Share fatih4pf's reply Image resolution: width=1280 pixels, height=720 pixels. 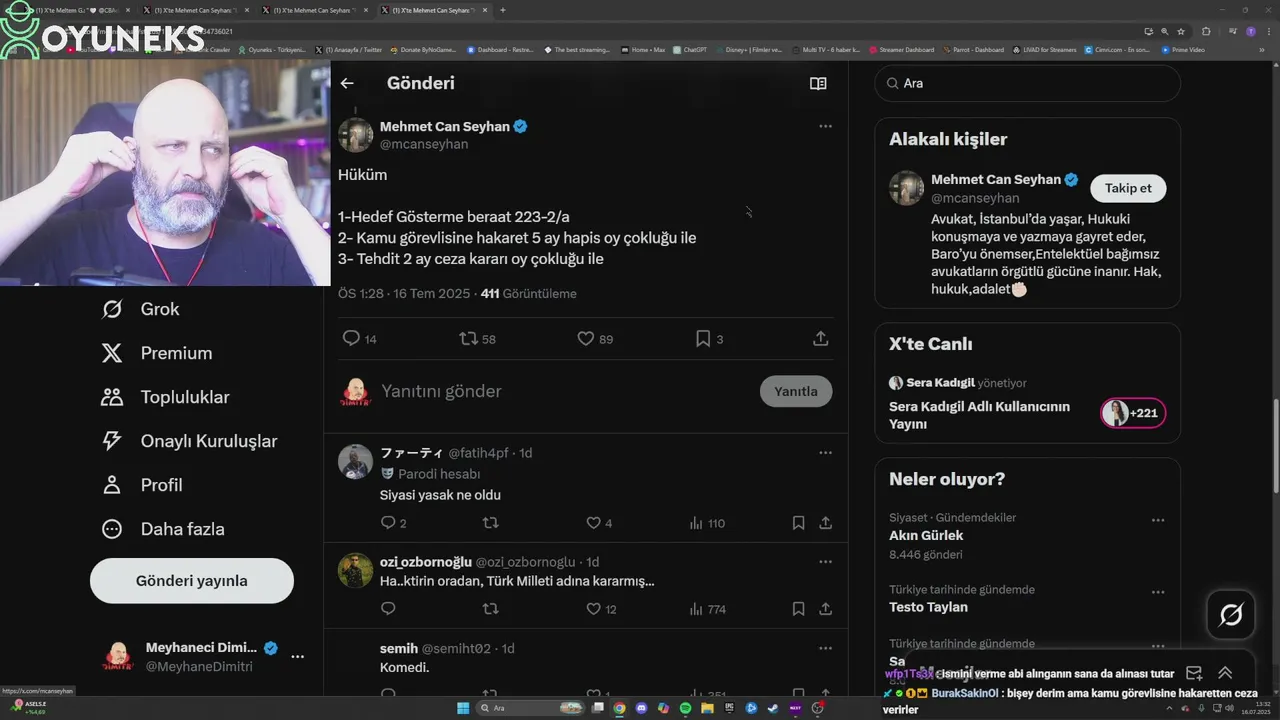[x=826, y=523]
